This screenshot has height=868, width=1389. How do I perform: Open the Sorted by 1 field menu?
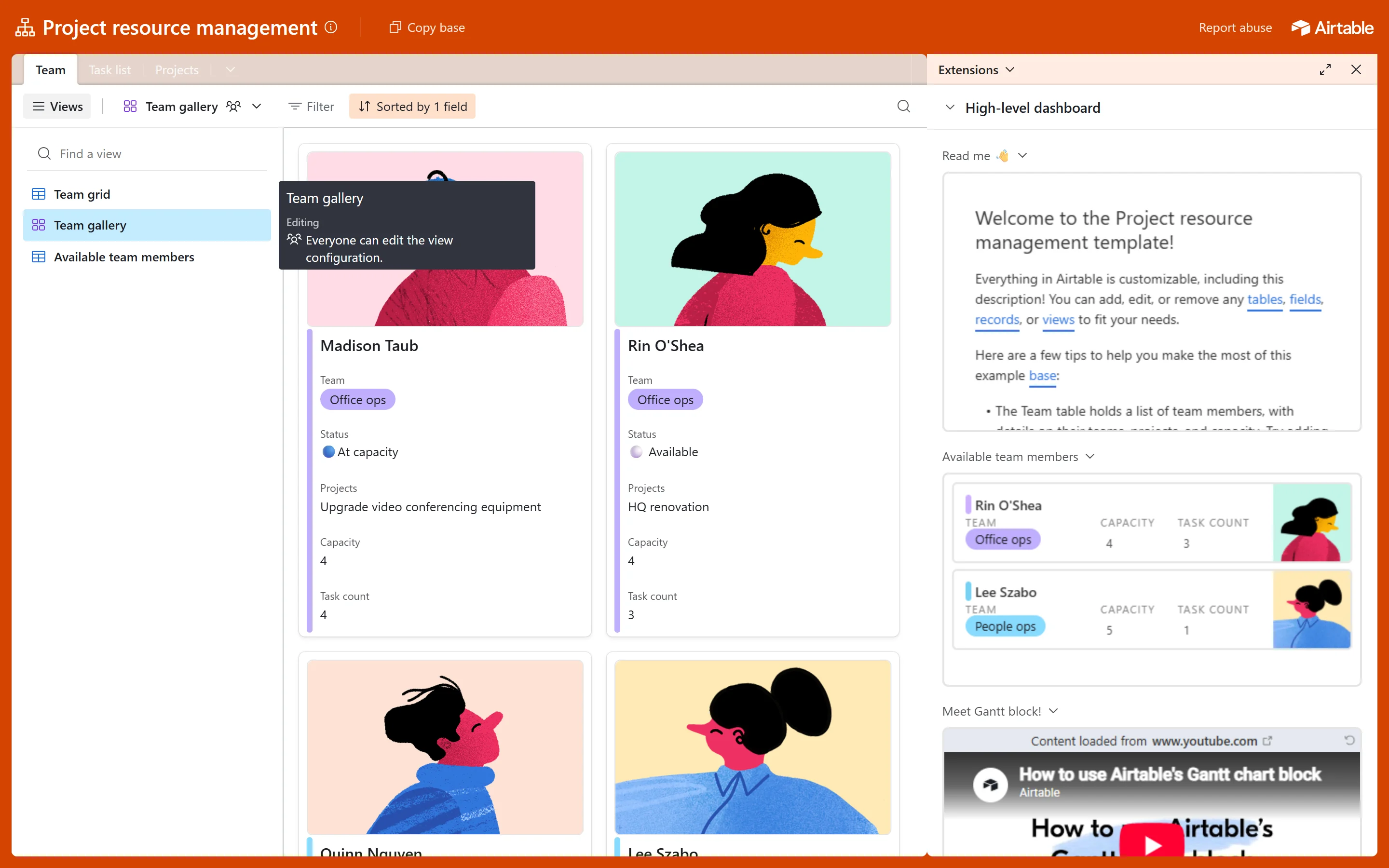coord(412,106)
